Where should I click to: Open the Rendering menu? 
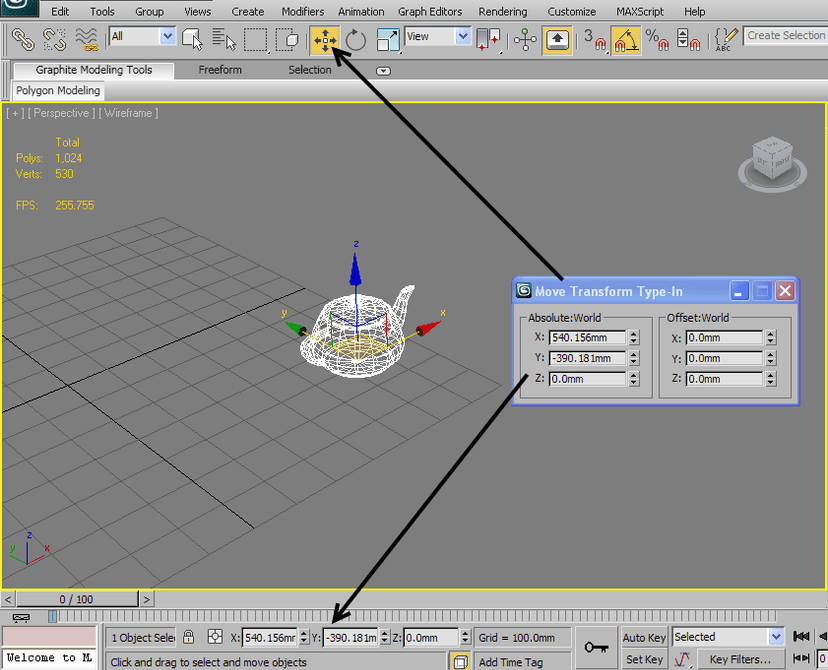(503, 11)
